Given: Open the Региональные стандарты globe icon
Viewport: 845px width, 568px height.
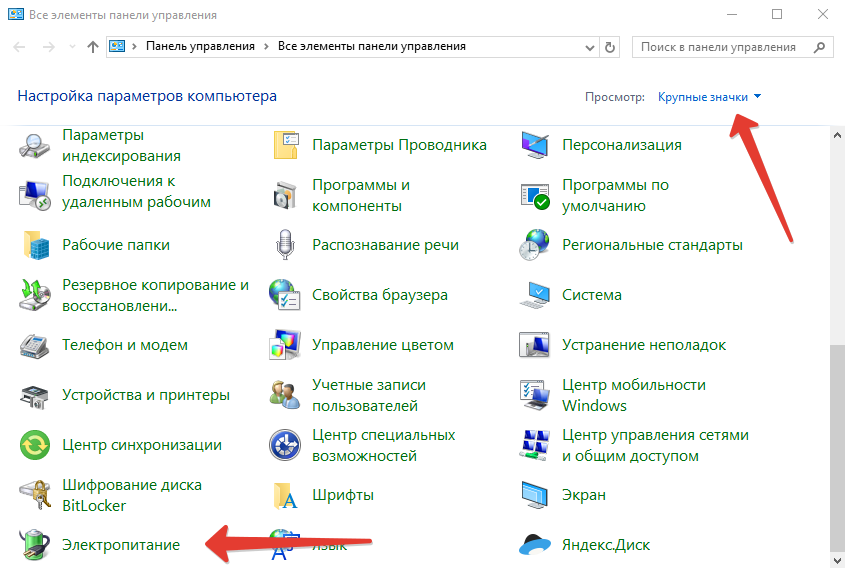Looking at the screenshot, I should pyautogui.click(x=535, y=245).
